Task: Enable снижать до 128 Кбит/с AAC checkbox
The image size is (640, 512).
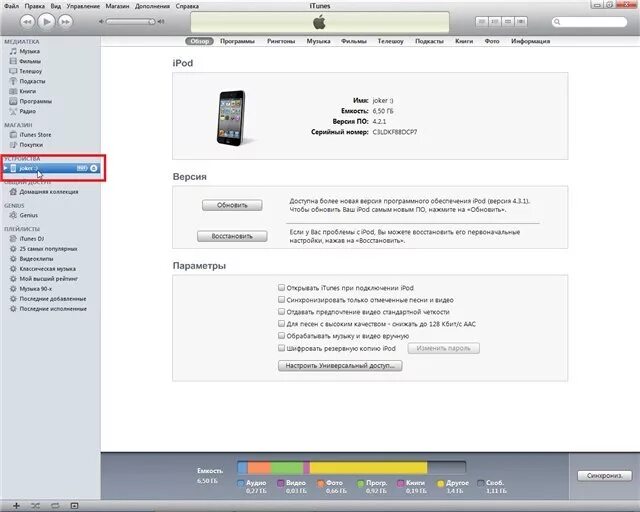Action: (281, 324)
